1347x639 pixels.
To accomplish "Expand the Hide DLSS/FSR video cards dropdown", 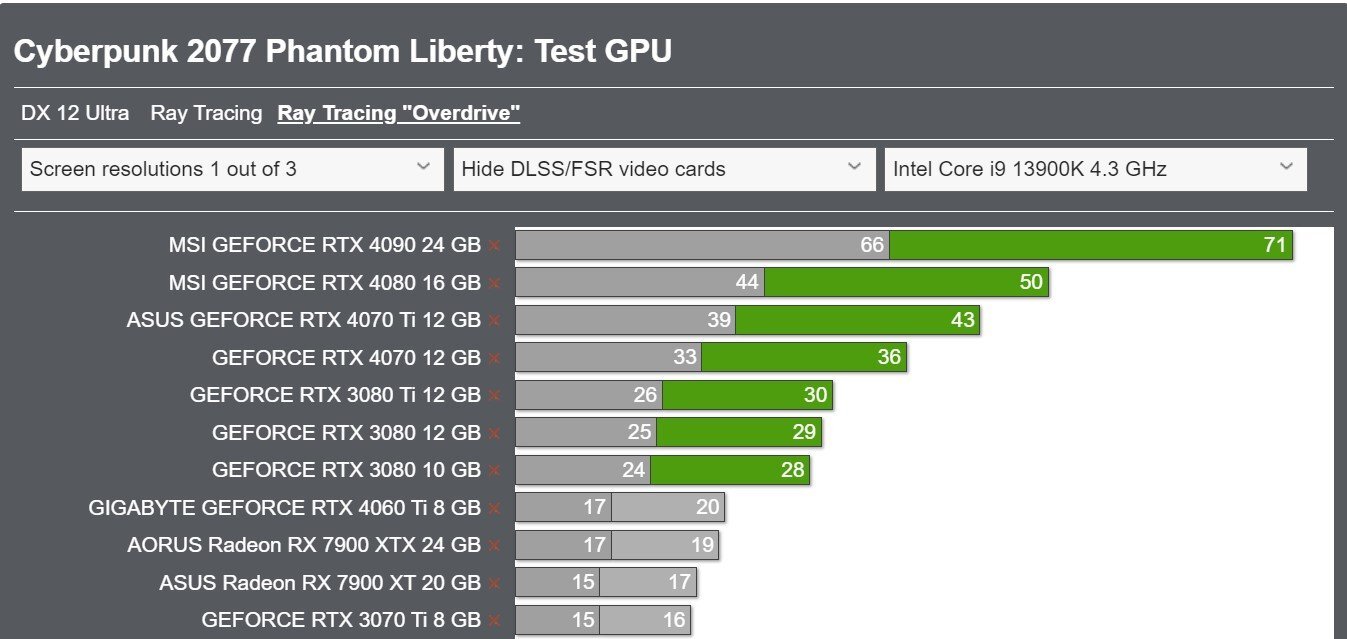I will click(x=661, y=169).
